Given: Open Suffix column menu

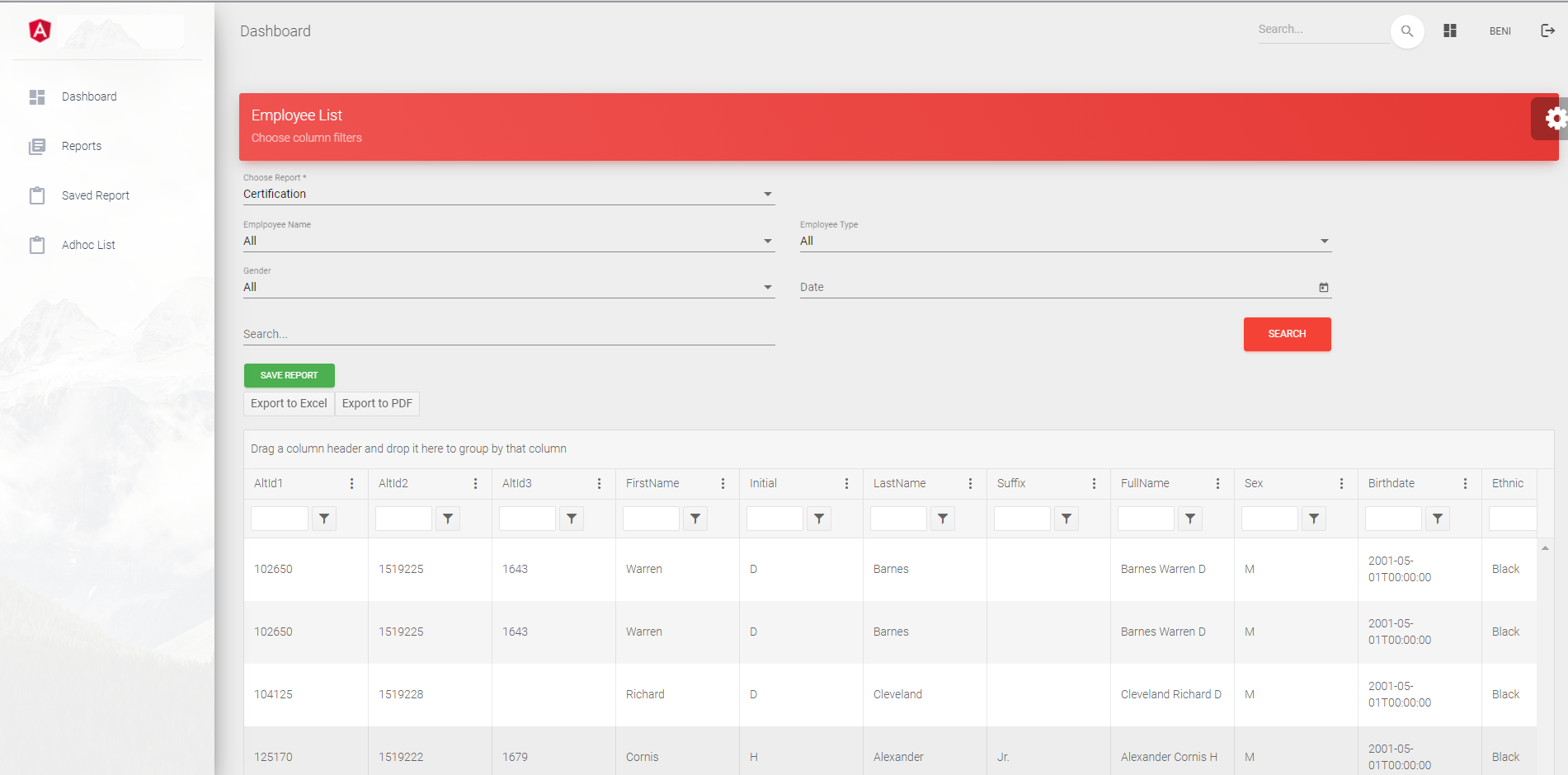Looking at the screenshot, I should click(x=1094, y=484).
